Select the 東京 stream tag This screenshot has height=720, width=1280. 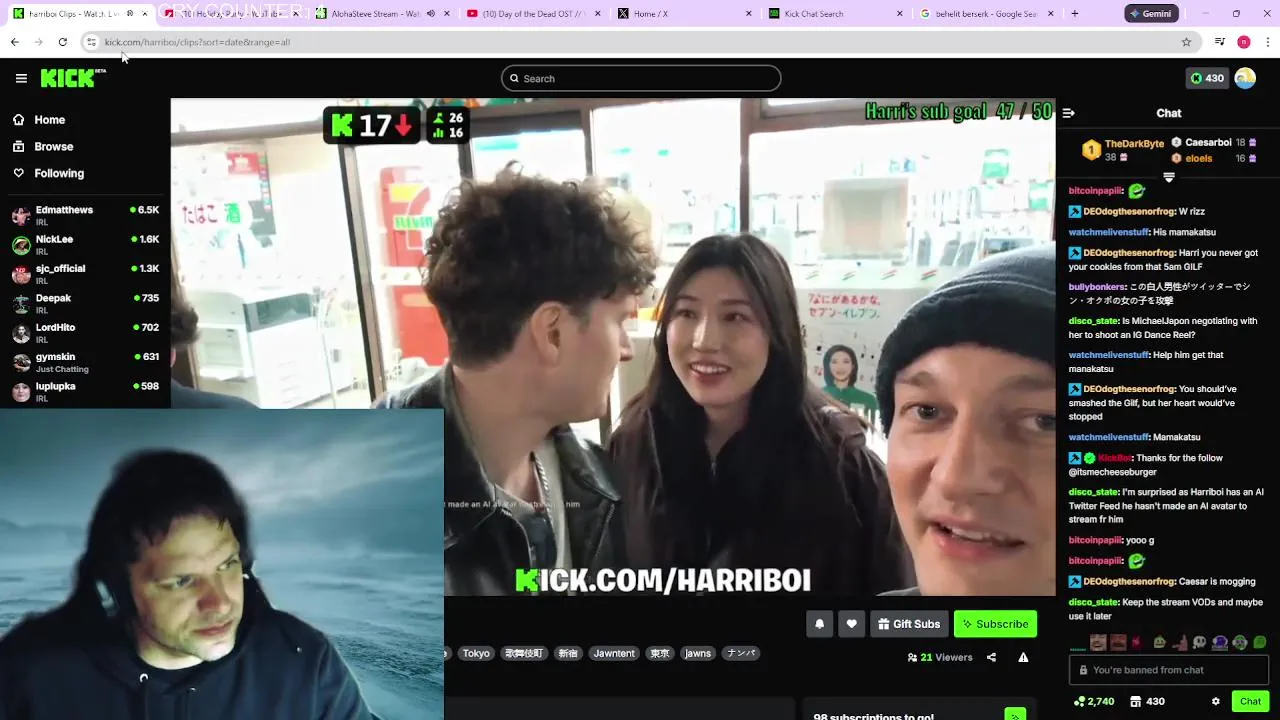click(660, 653)
